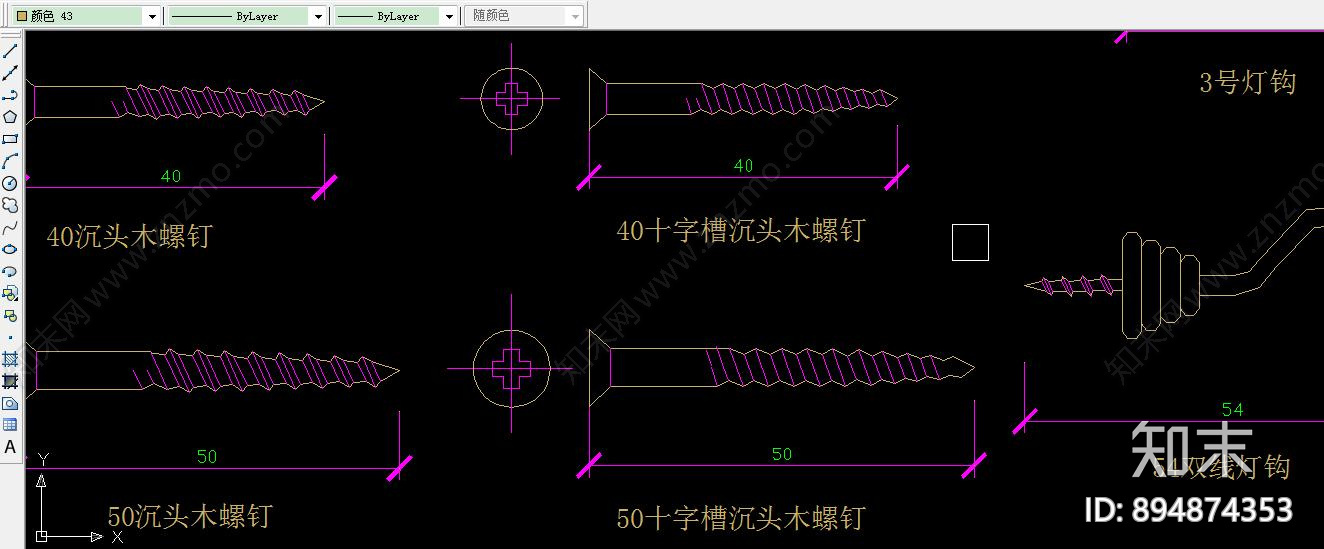Select the Region tool

pos(10,403)
